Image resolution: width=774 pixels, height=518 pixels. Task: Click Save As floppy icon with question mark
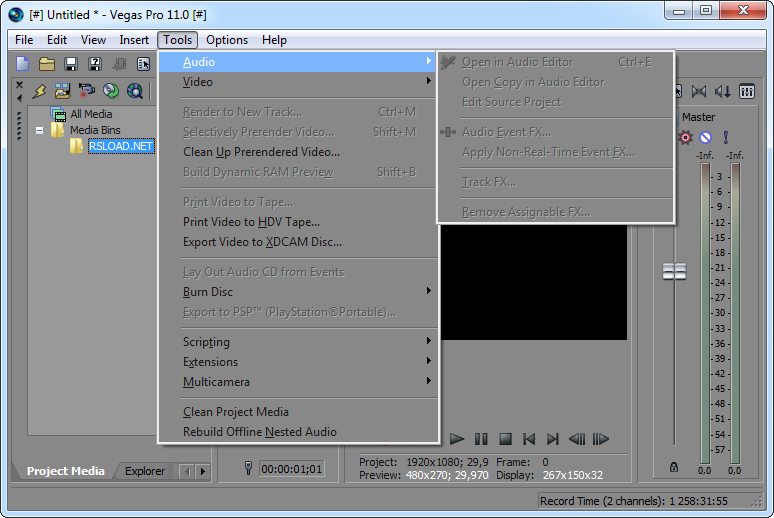(x=95, y=64)
